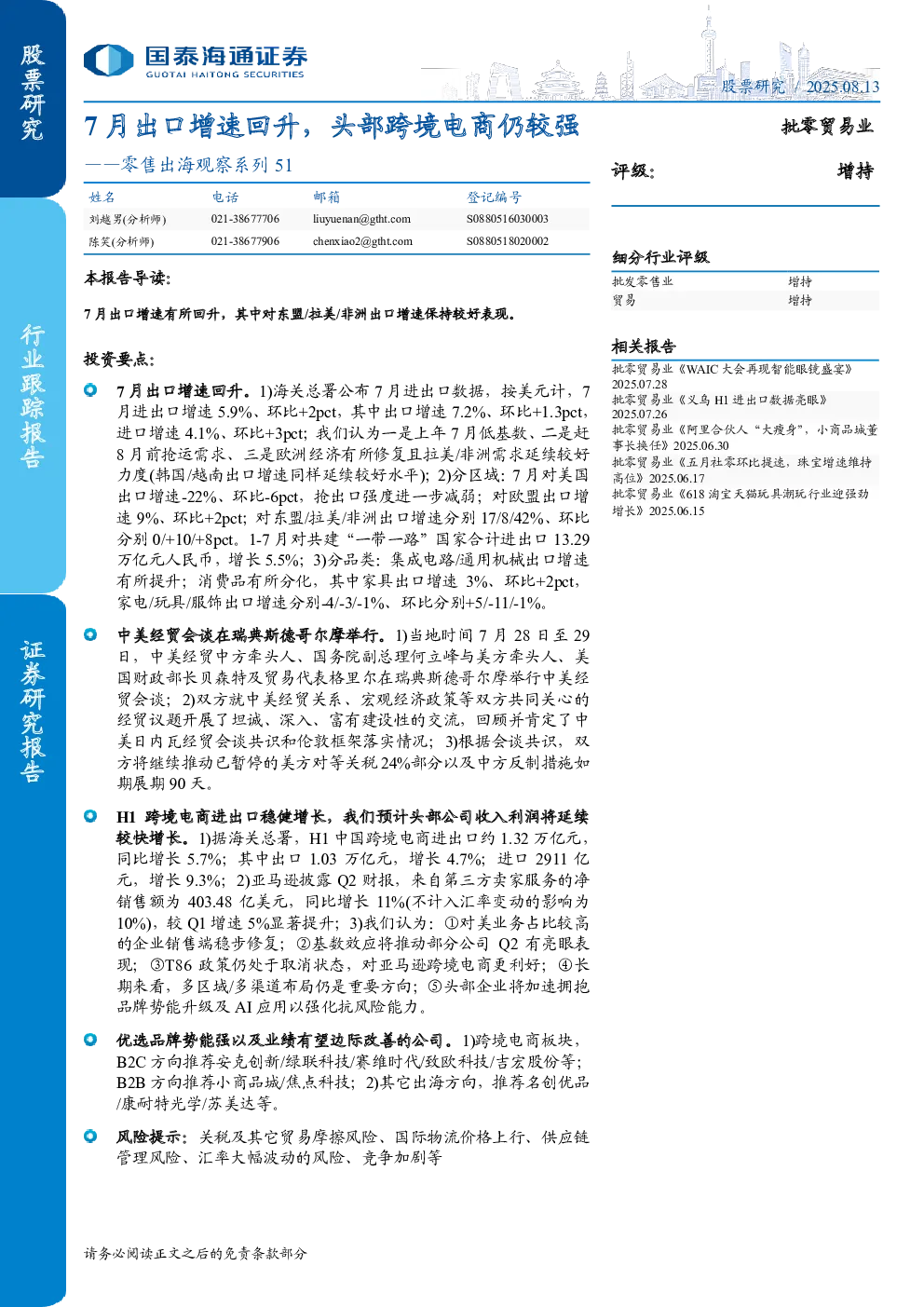This screenshot has width=924, height=1307.
Task: Click the 相关报告 heading
Action: [x=644, y=347]
